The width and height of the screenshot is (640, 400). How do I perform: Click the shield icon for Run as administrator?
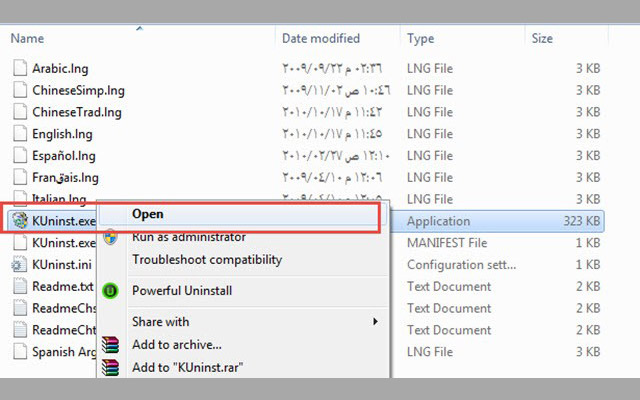point(111,237)
